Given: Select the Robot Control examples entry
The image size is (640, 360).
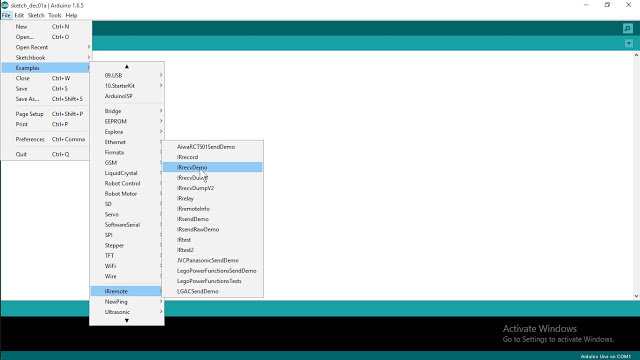Looking at the screenshot, I should tap(127, 183).
